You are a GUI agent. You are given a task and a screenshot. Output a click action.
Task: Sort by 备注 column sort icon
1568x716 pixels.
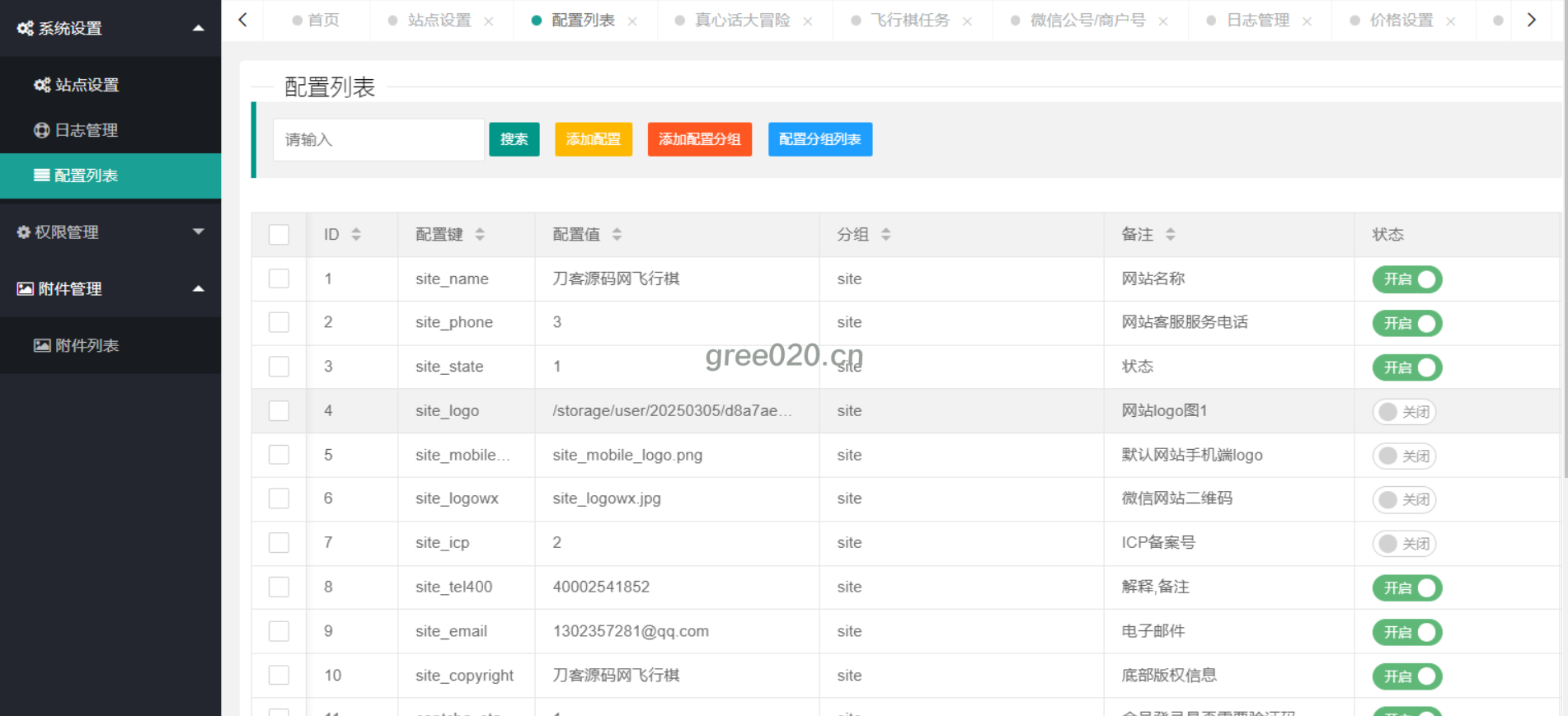(x=1170, y=235)
